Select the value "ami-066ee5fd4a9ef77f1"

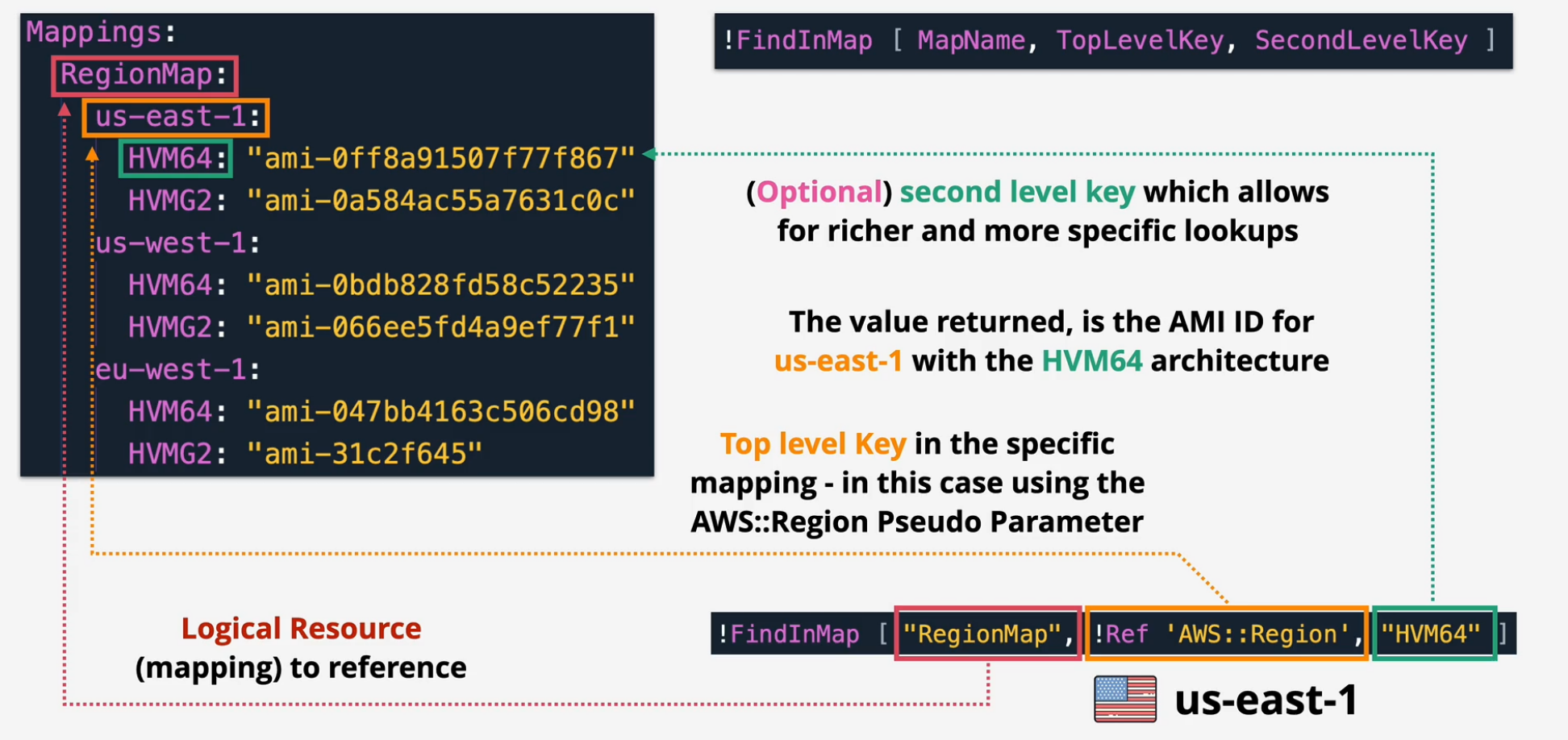[x=441, y=326]
